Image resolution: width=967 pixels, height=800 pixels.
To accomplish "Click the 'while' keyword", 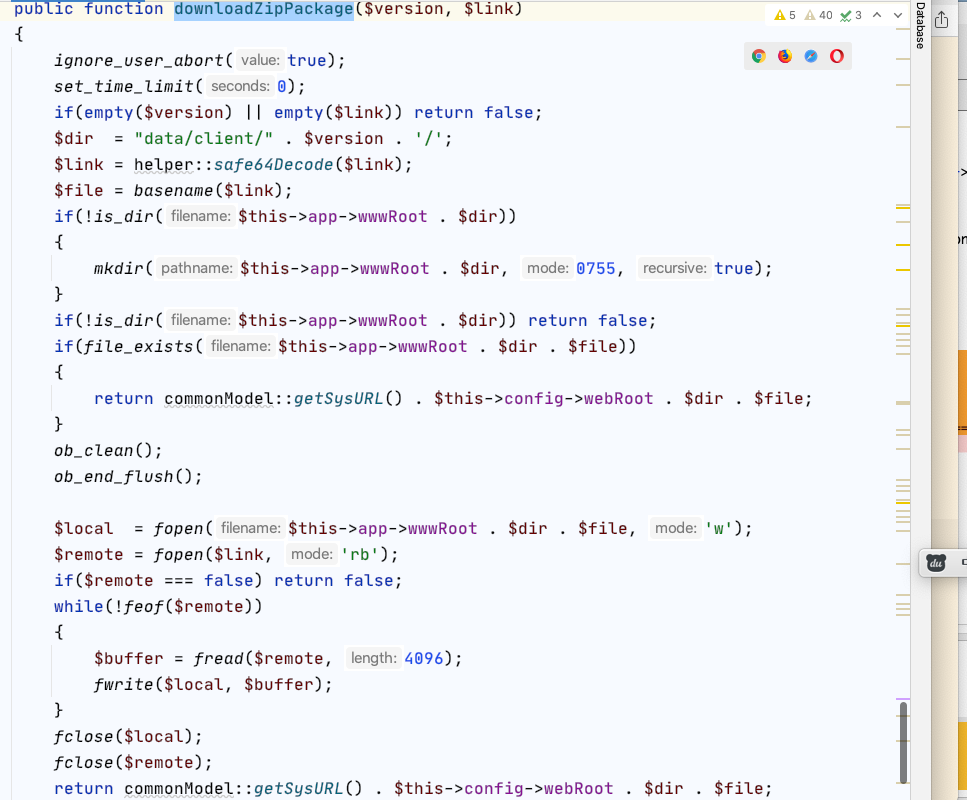I will coord(78,606).
